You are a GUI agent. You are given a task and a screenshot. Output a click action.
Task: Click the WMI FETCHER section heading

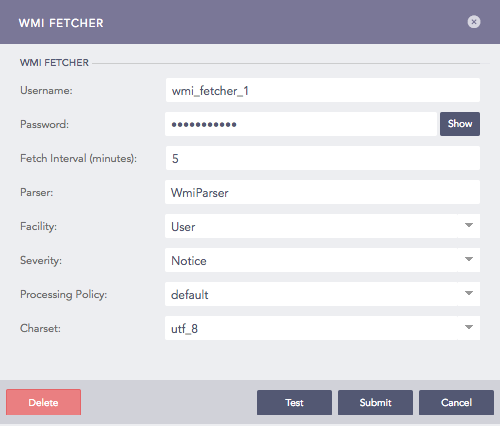point(54,63)
